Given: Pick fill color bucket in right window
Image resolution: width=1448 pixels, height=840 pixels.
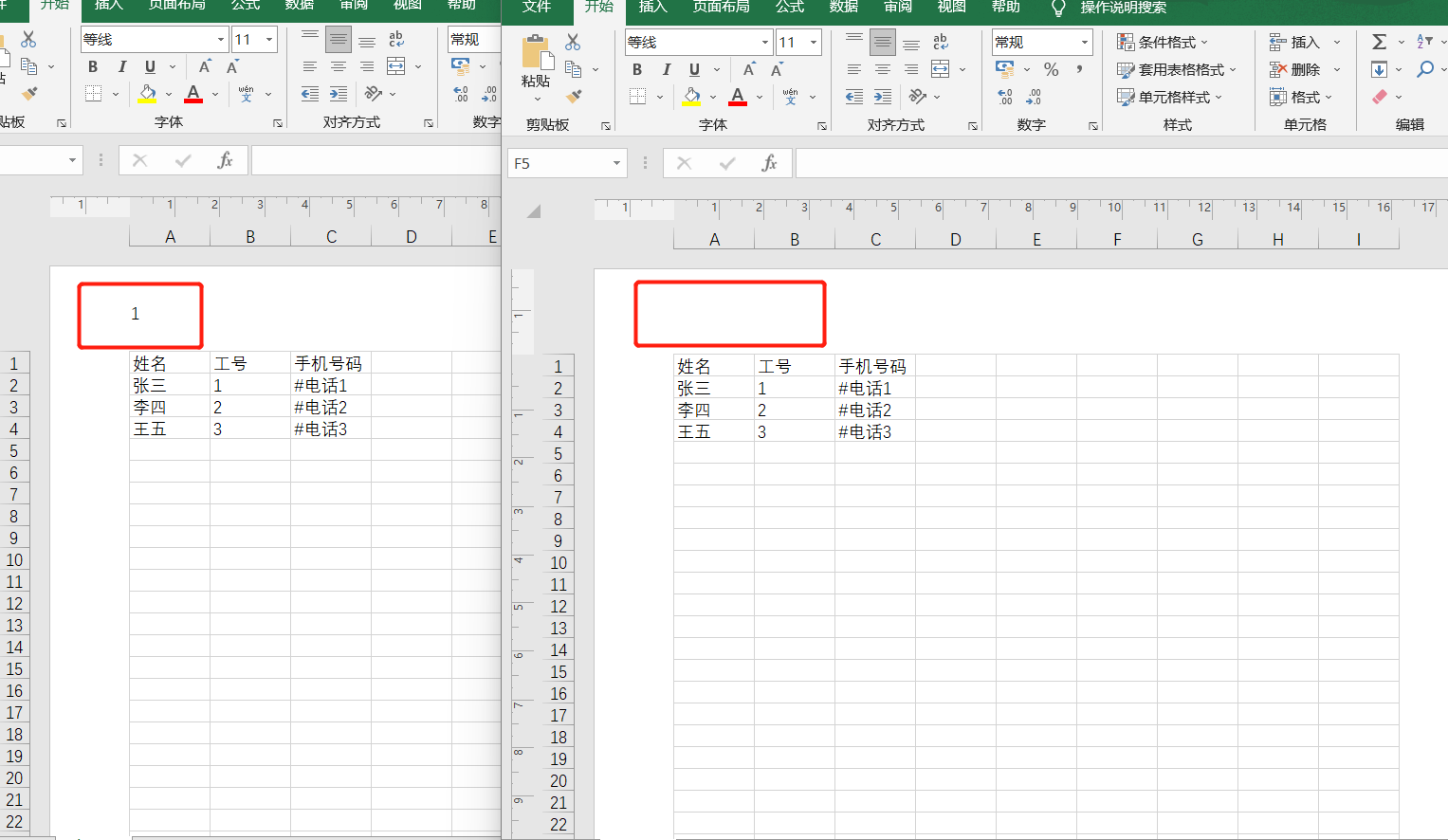Looking at the screenshot, I should (x=692, y=97).
